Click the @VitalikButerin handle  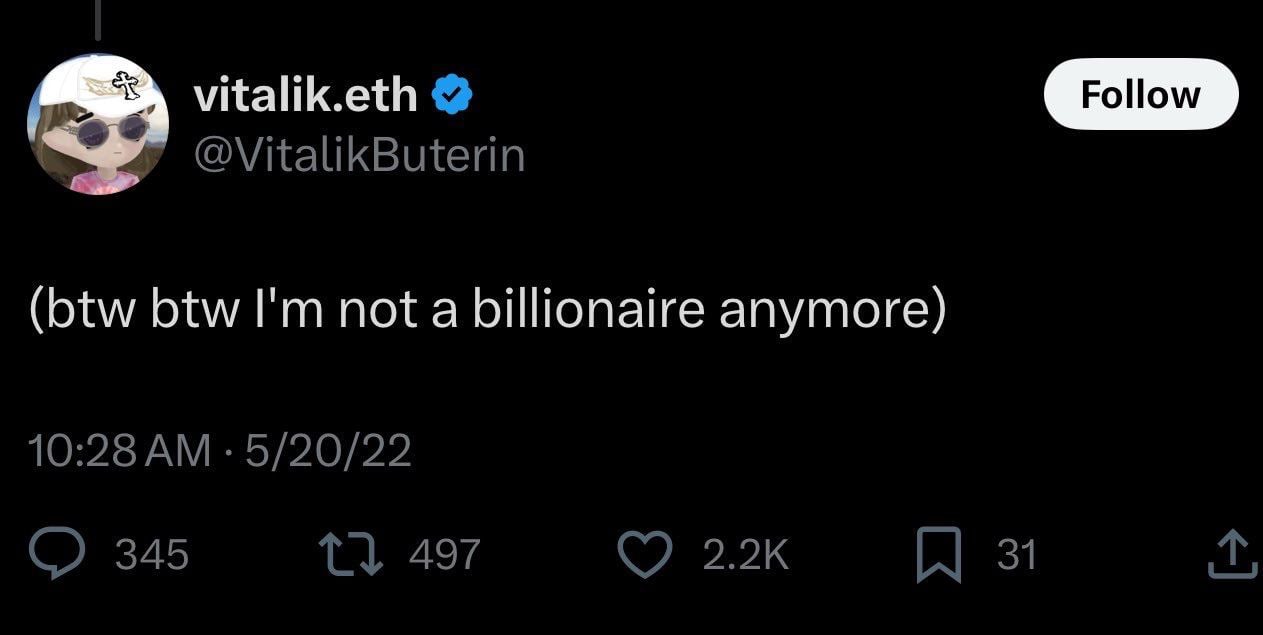point(358,155)
